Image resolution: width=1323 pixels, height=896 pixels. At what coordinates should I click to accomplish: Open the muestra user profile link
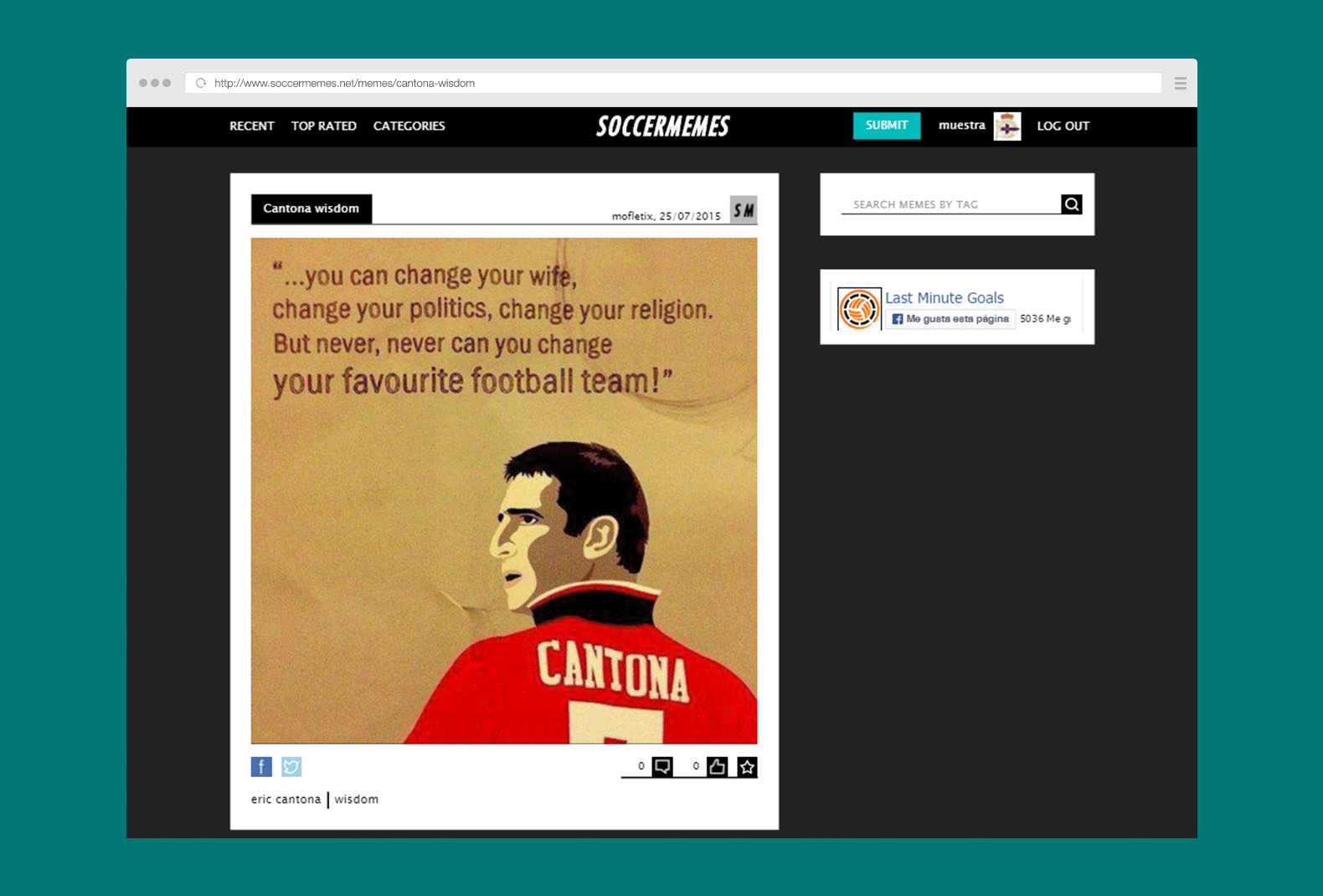[x=961, y=125]
